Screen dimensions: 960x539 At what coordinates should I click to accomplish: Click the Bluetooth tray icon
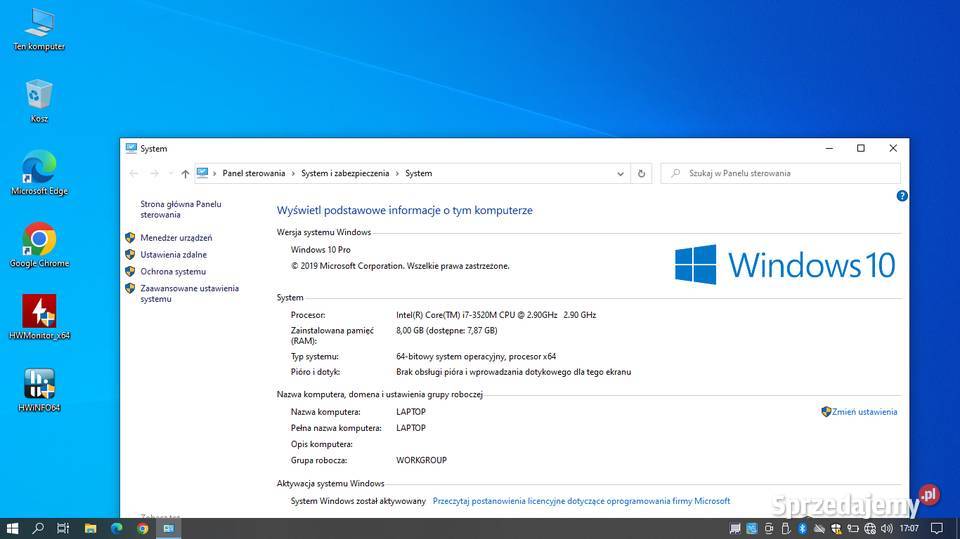803,528
